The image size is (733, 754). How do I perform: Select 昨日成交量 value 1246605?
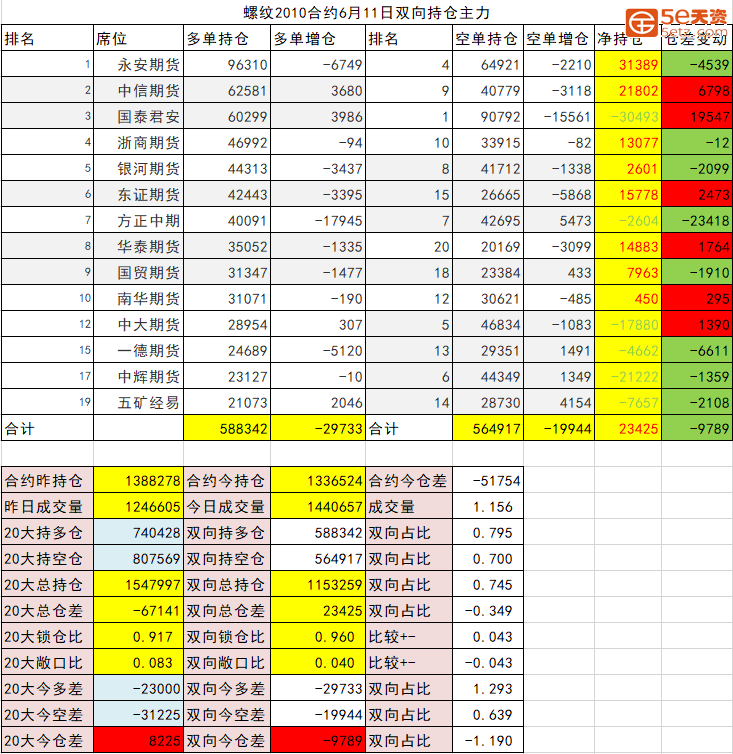[139, 506]
